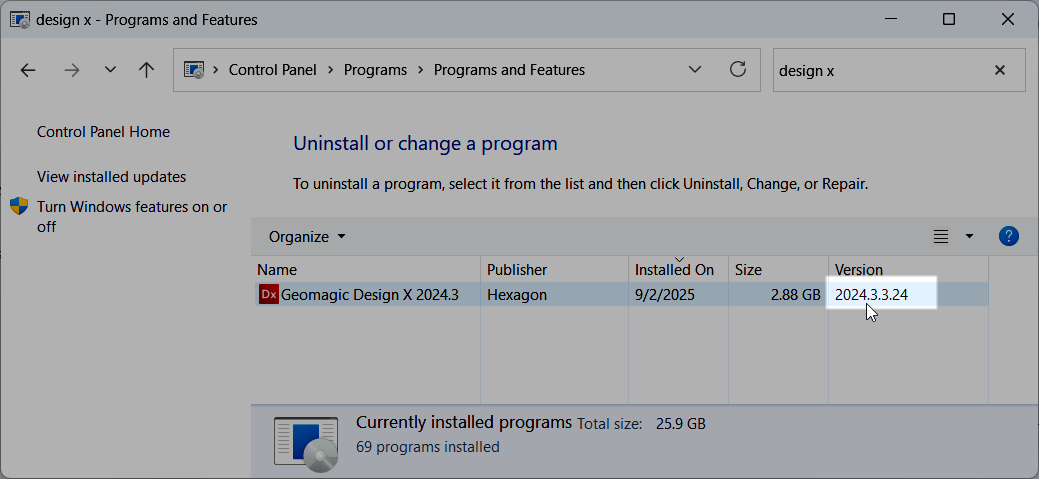Viewport: 1039px width, 479px height.
Task: Change view with the view icon
Action: (x=940, y=236)
